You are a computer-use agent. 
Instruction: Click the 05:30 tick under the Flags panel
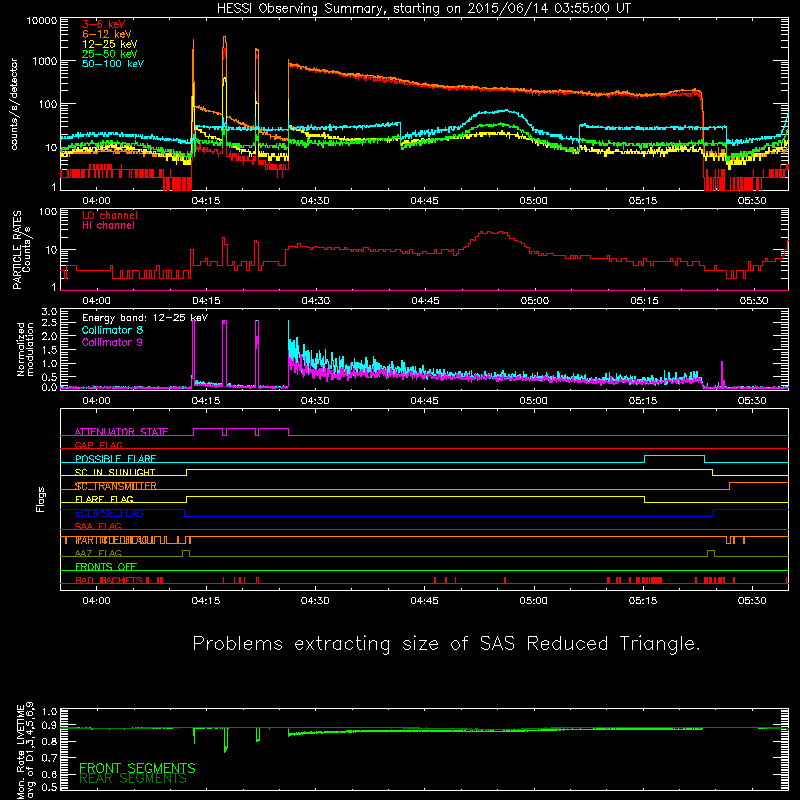752,601
